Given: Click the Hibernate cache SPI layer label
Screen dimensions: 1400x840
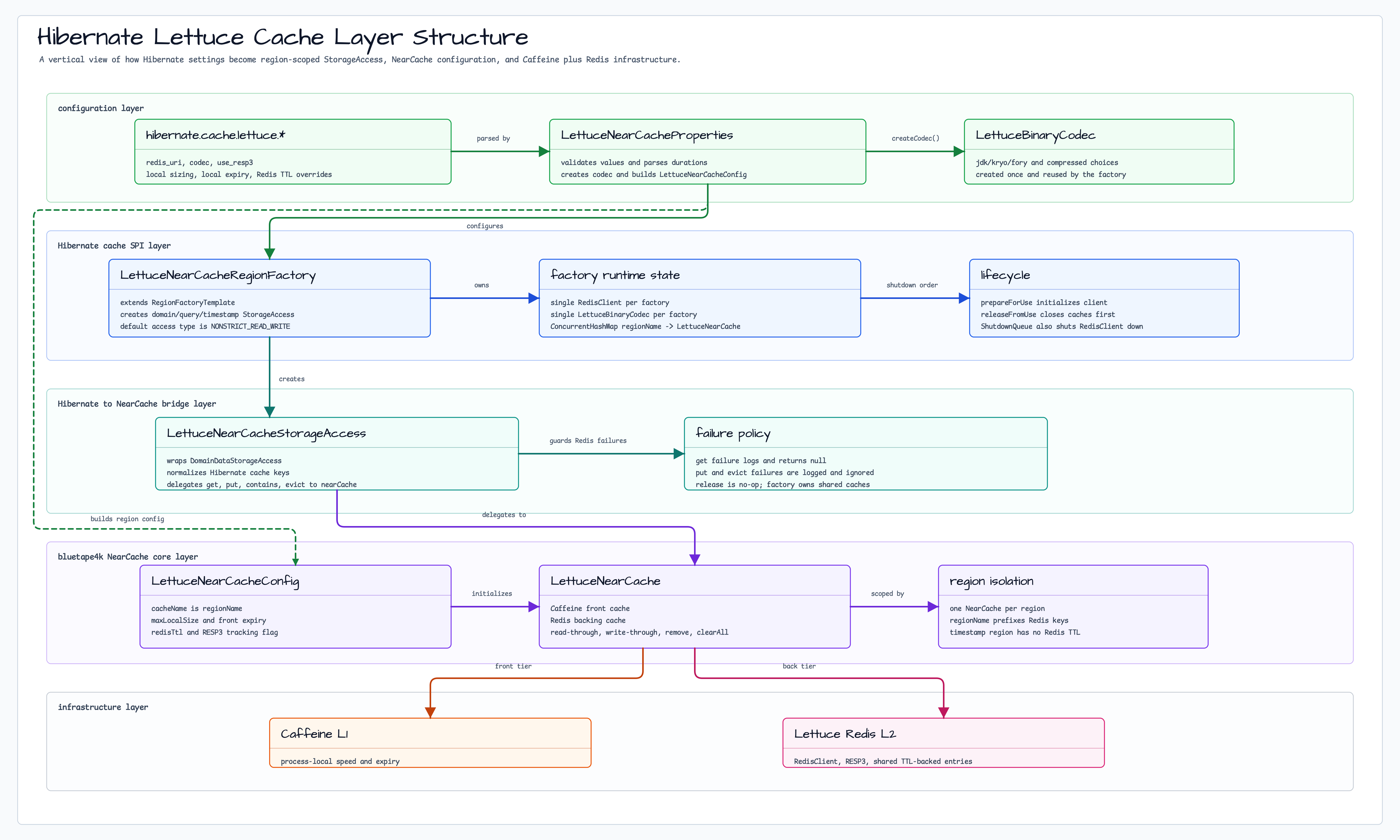Looking at the screenshot, I should pyautogui.click(x=114, y=246).
